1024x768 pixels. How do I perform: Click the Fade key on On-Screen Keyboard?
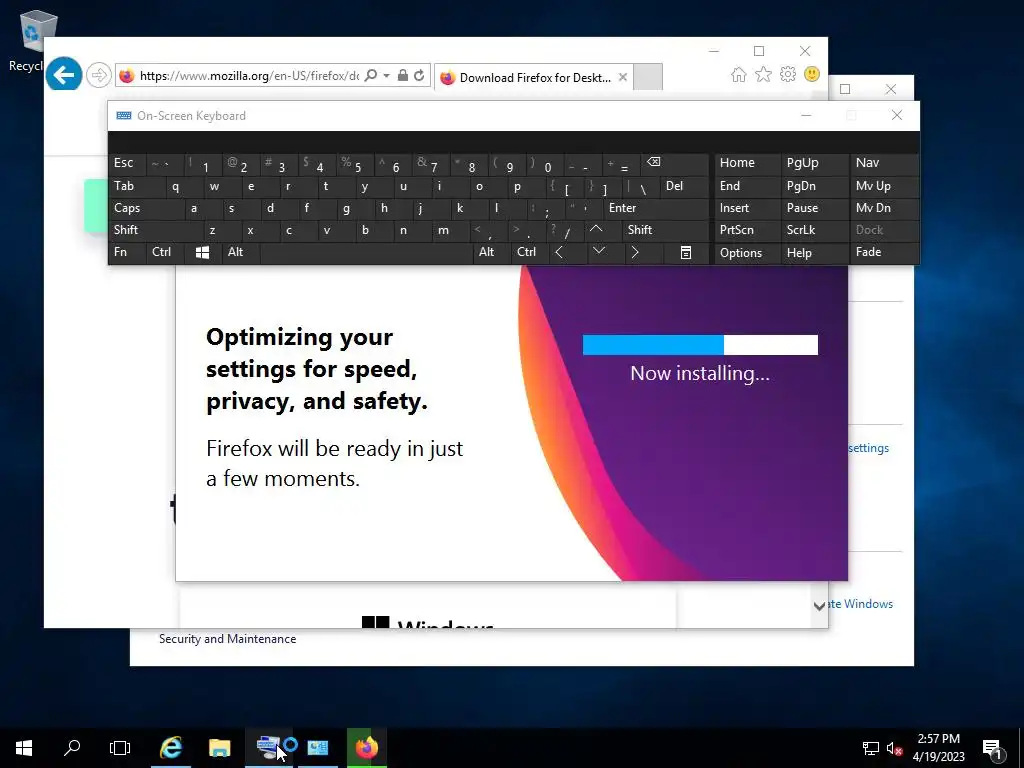[x=884, y=252]
